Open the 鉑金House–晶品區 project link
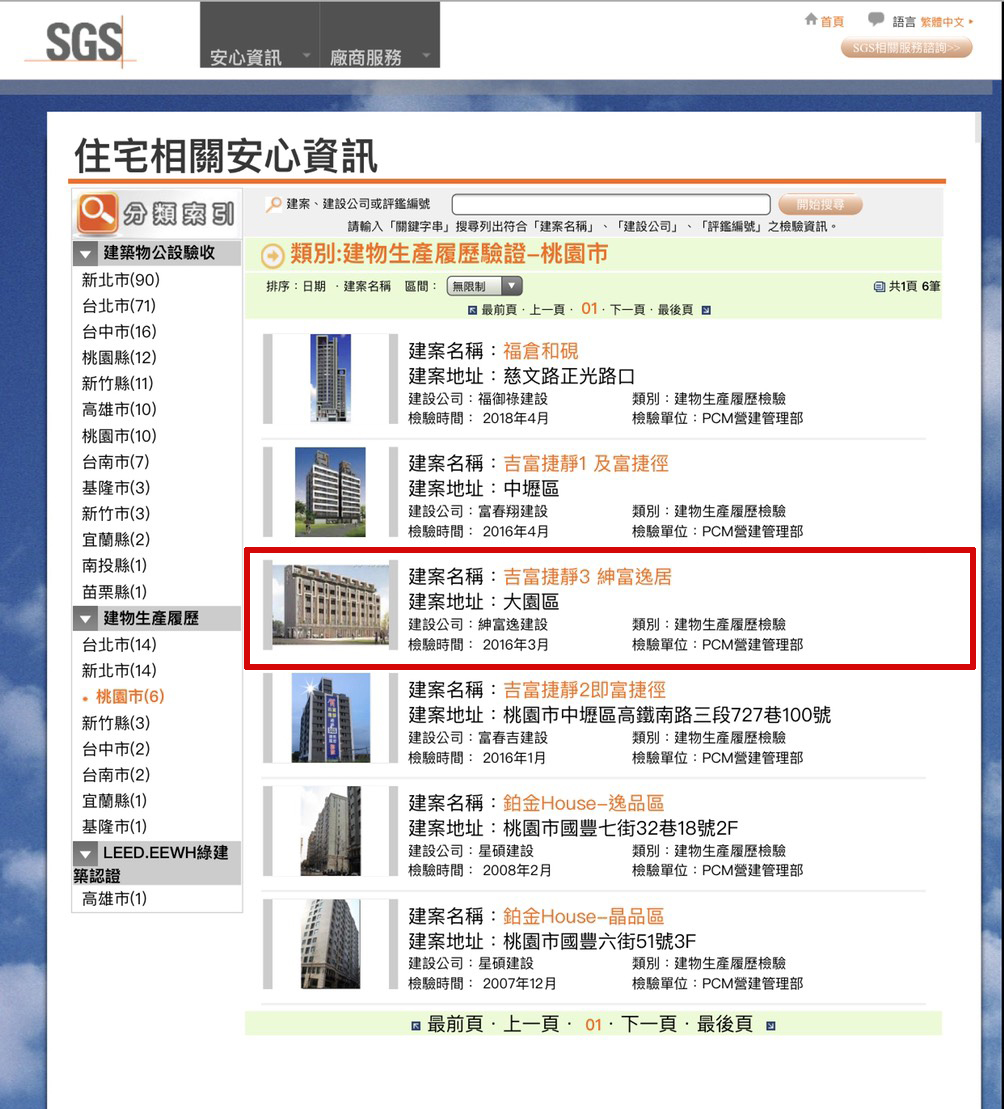1004x1109 pixels. tap(583, 916)
